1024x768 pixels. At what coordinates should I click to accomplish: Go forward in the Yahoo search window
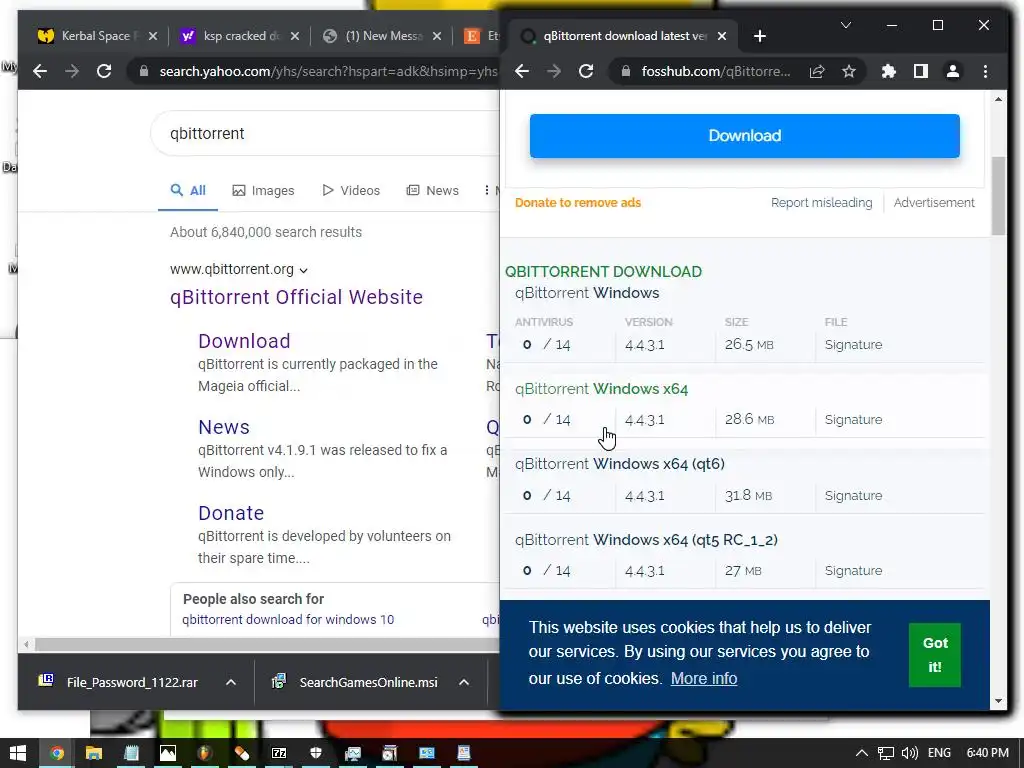click(x=72, y=71)
